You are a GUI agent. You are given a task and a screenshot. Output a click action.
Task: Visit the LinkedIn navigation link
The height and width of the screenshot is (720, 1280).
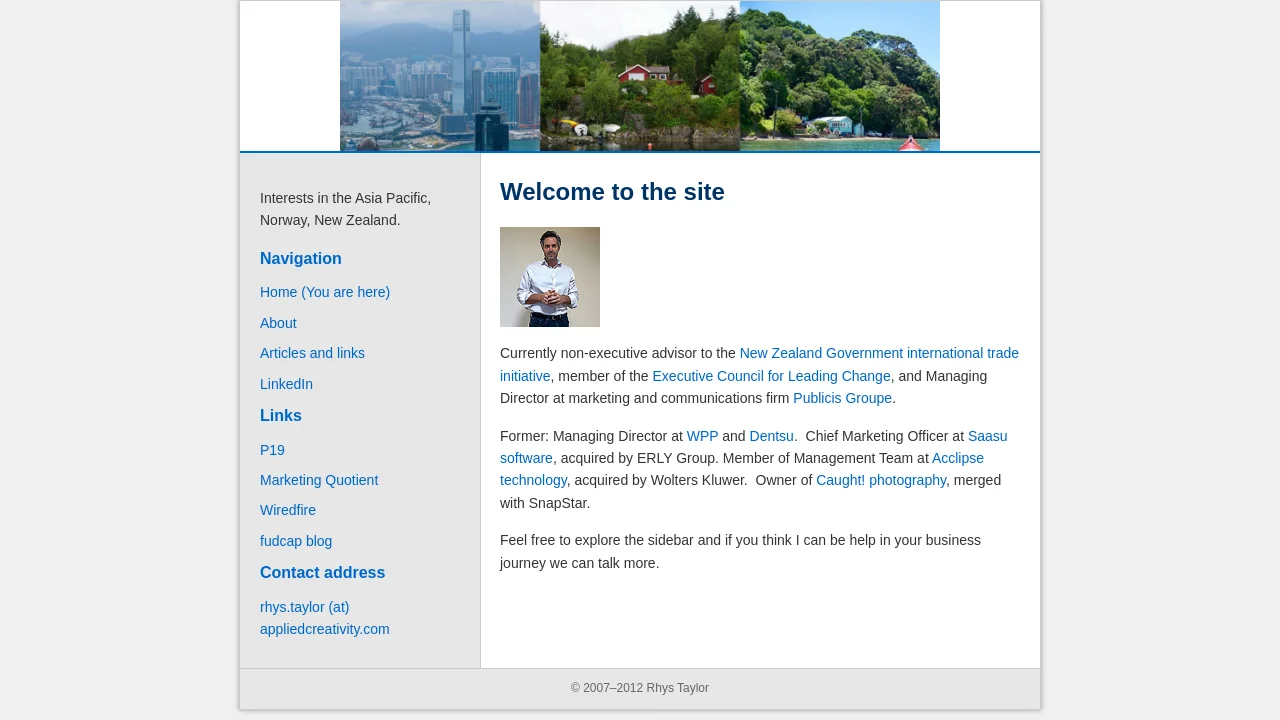pos(286,384)
